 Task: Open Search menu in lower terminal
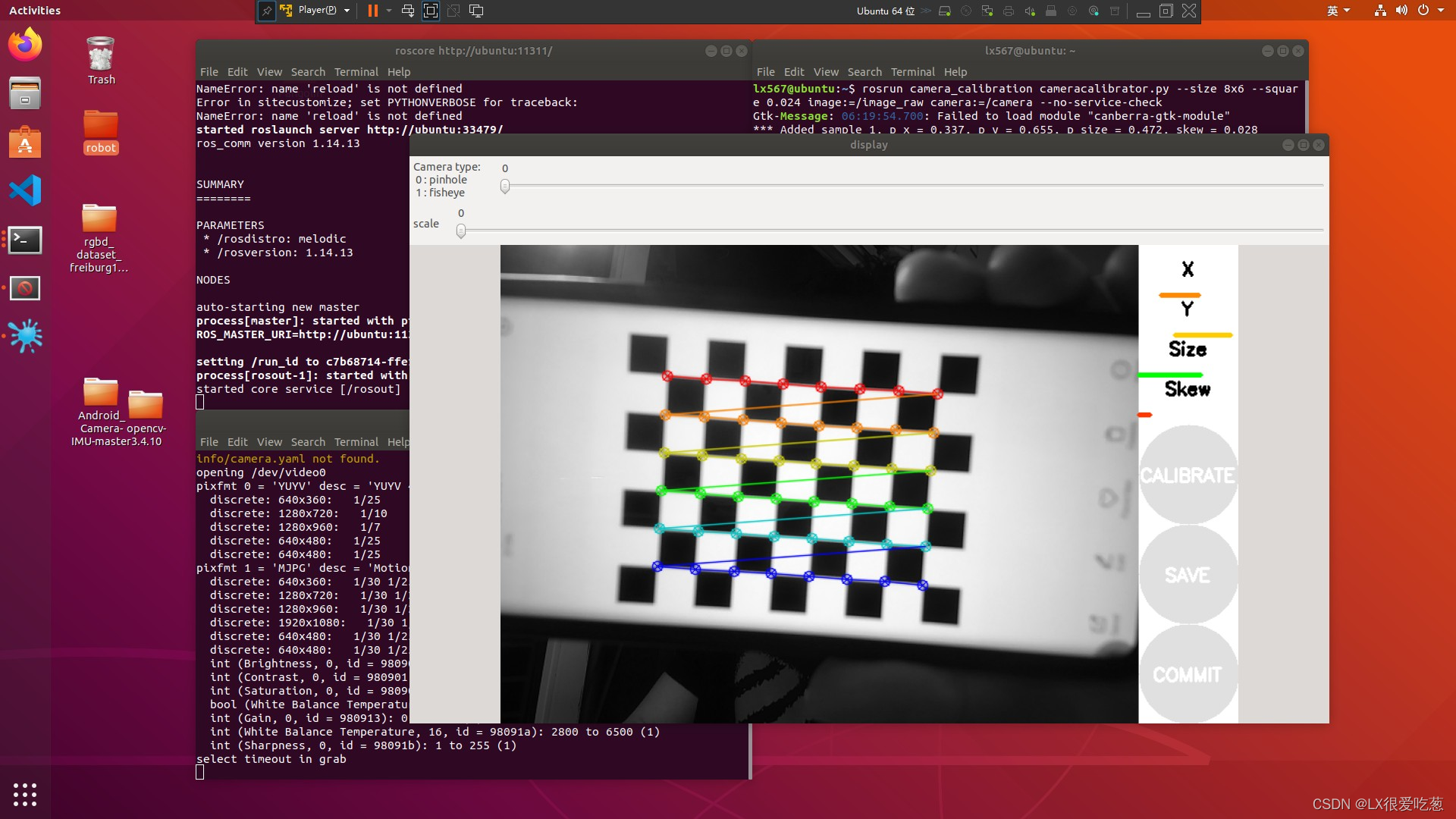click(x=308, y=442)
